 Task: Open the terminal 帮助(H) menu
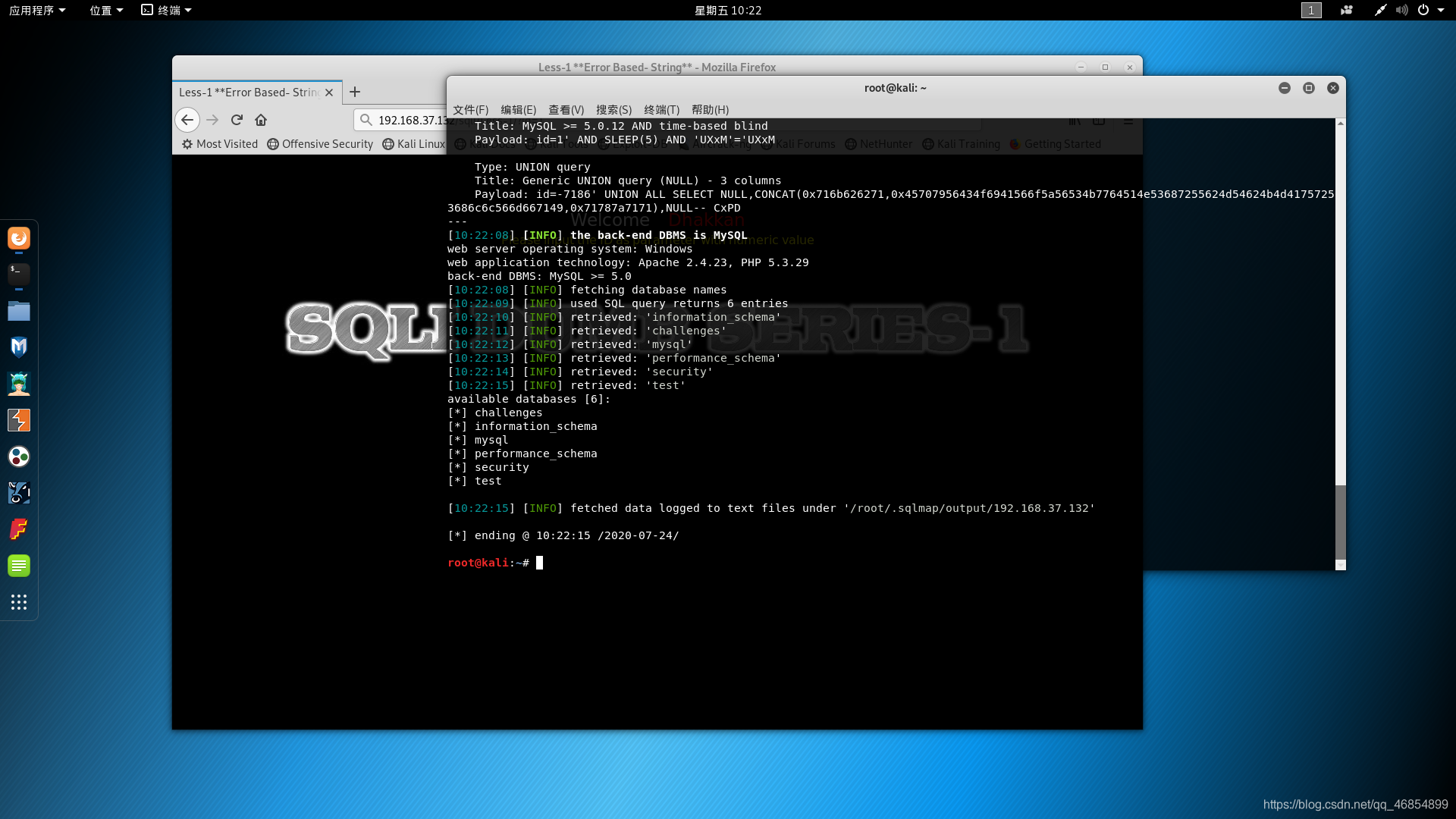(711, 110)
